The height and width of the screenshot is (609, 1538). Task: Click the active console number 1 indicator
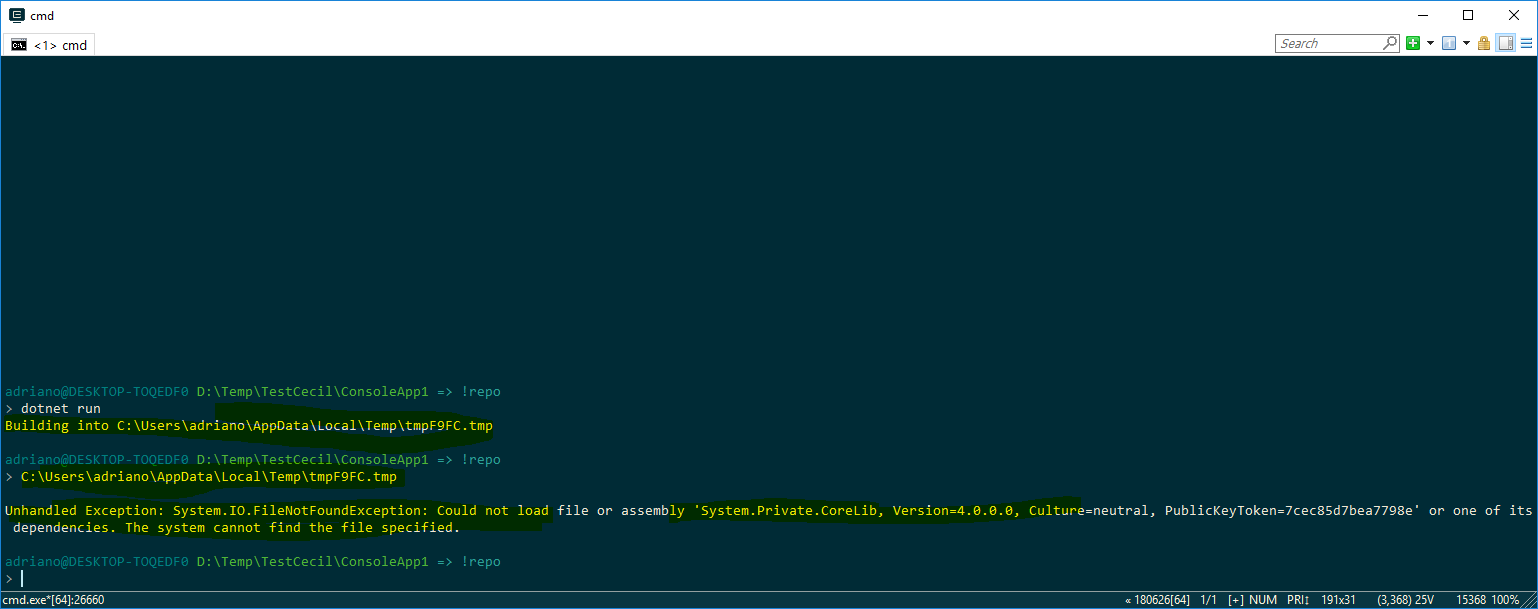1450,43
